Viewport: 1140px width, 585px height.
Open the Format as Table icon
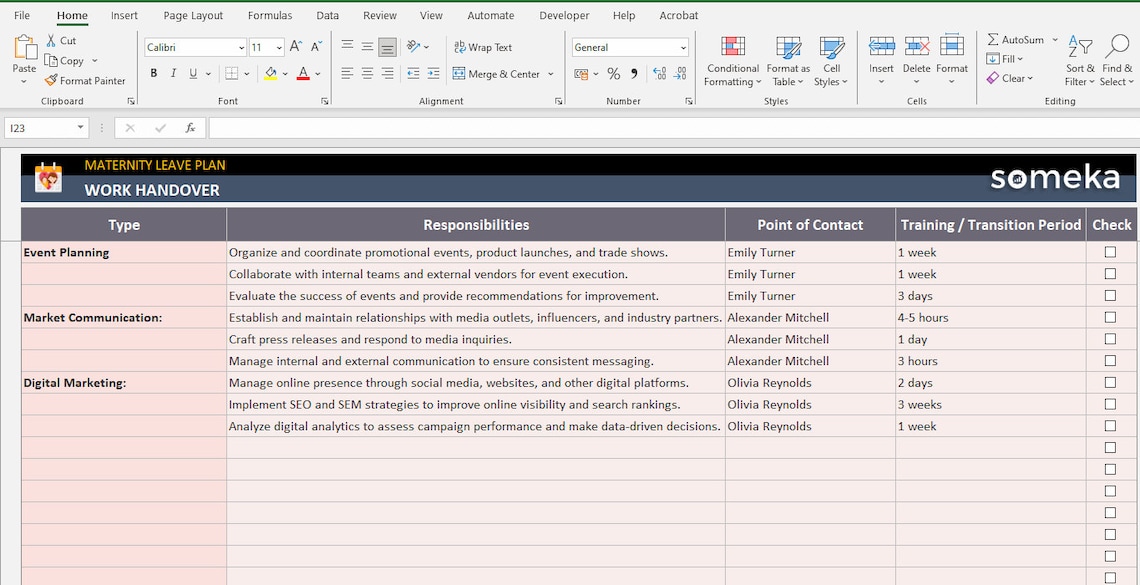point(788,47)
